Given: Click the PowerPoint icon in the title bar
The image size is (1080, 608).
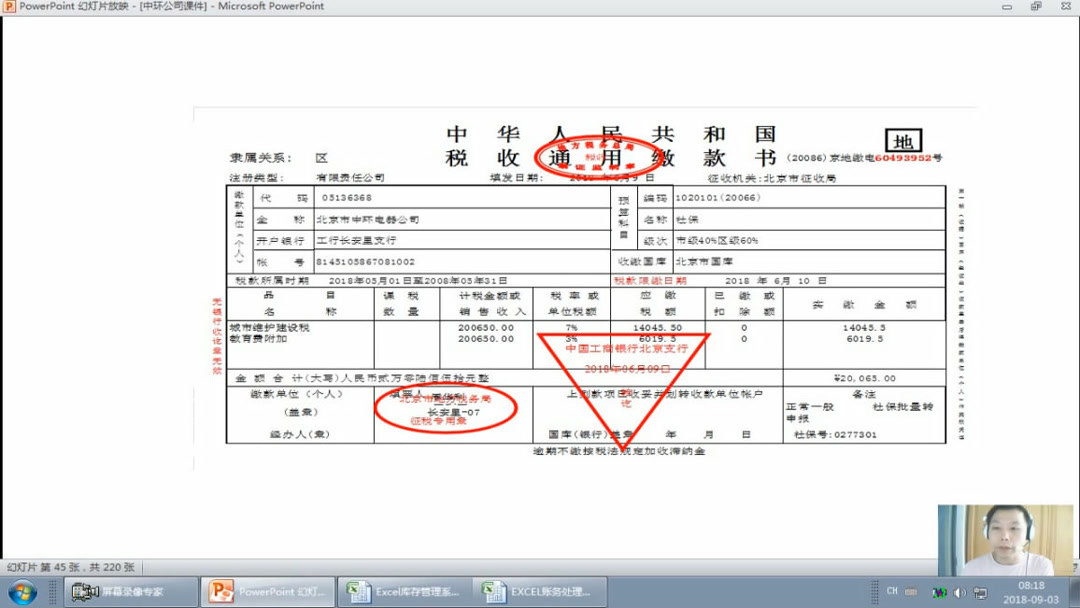Looking at the screenshot, I should tap(8, 6).
